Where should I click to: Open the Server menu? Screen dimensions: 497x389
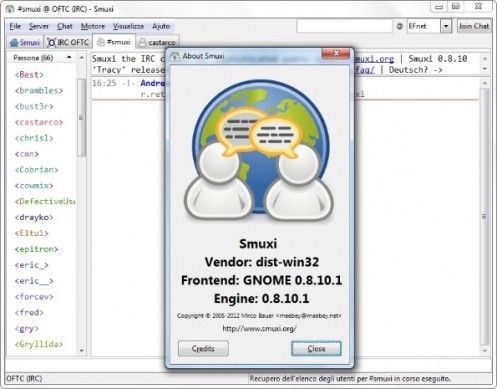point(39,26)
